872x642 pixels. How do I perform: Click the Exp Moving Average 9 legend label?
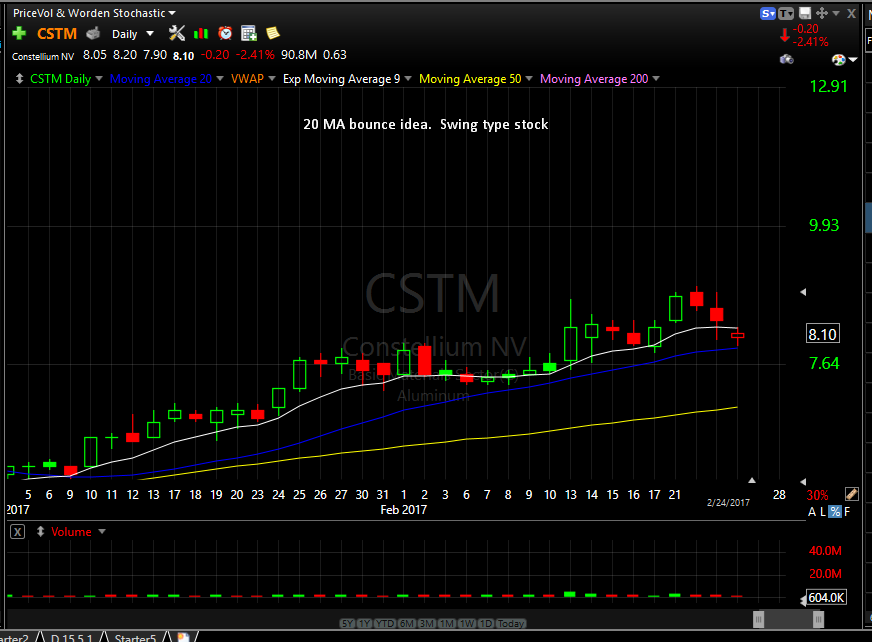coord(341,79)
